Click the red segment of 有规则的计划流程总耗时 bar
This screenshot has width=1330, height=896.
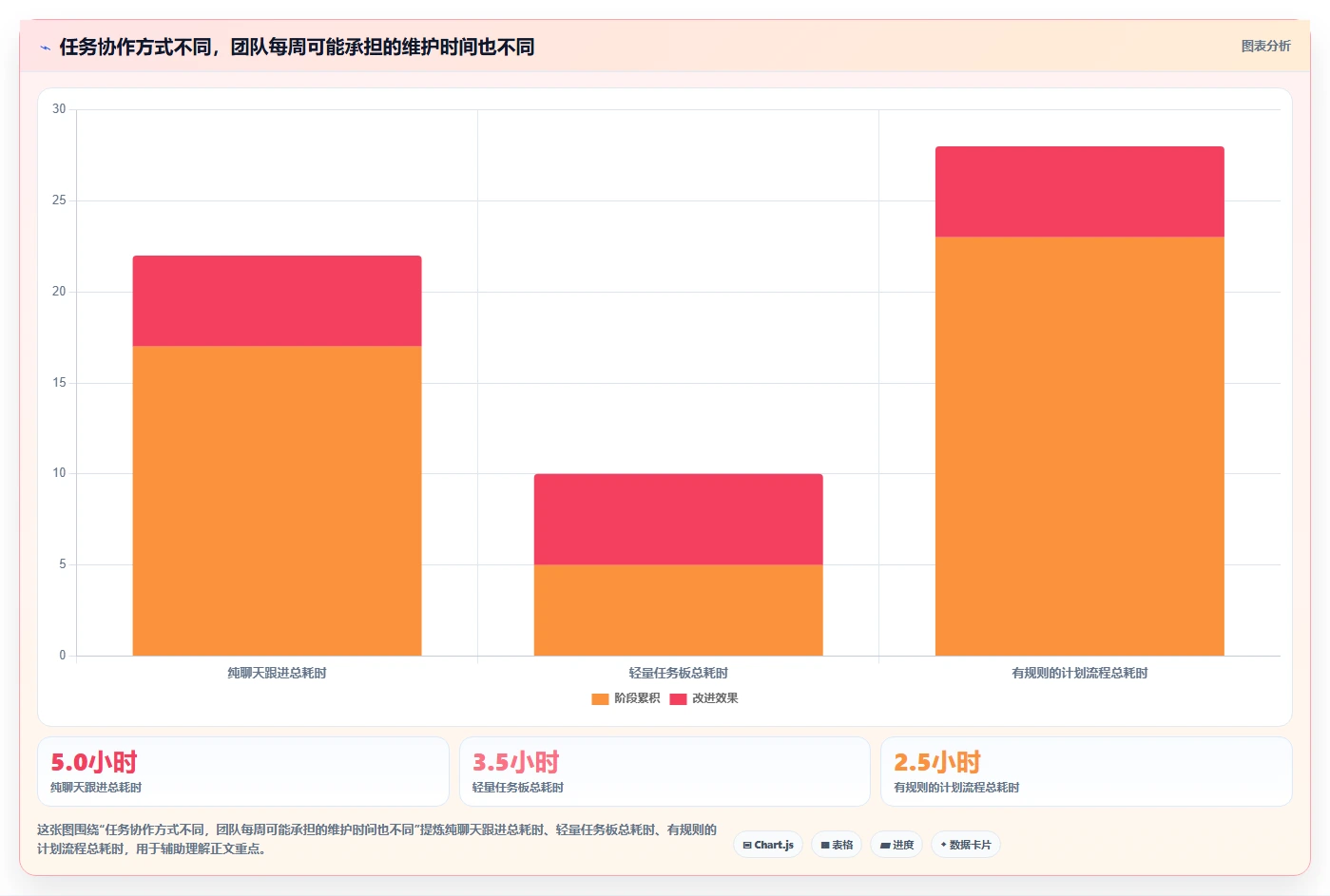1079,192
